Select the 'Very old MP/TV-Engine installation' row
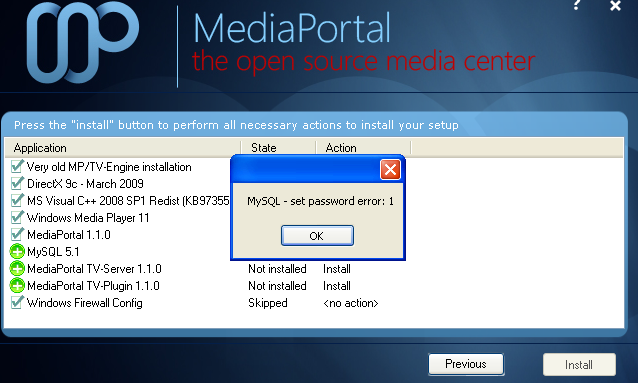 tap(109, 167)
